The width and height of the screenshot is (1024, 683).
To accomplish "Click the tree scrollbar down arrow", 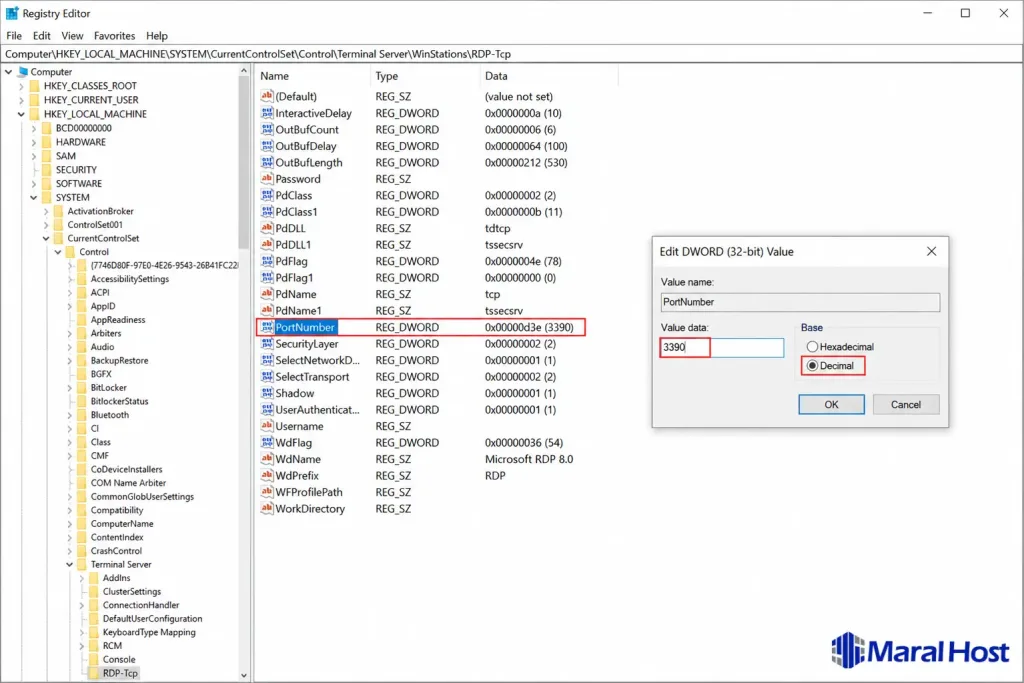I will [244, 675].
